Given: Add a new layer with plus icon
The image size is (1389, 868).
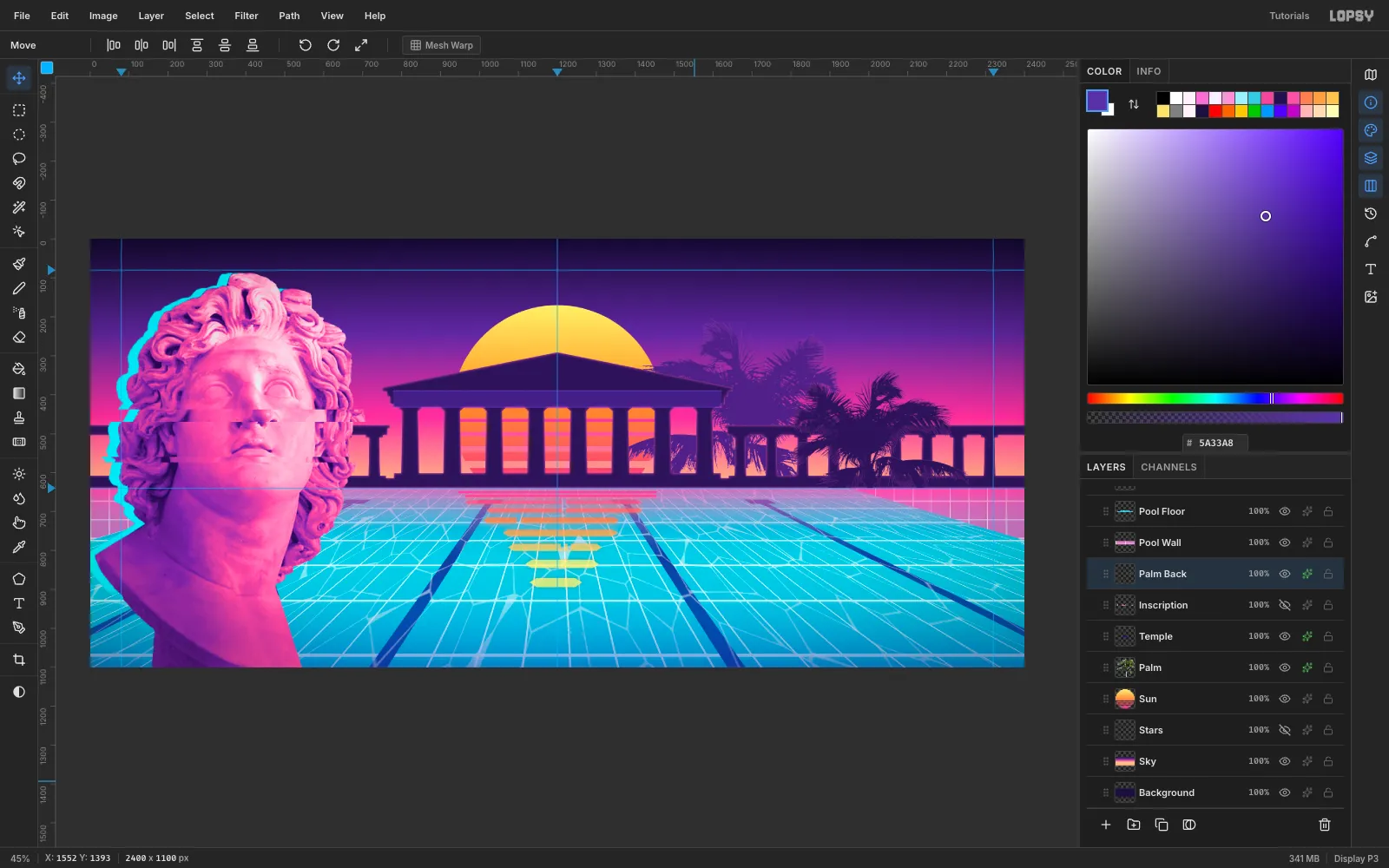Looking at the screenshot, I should coord(1106,825).
